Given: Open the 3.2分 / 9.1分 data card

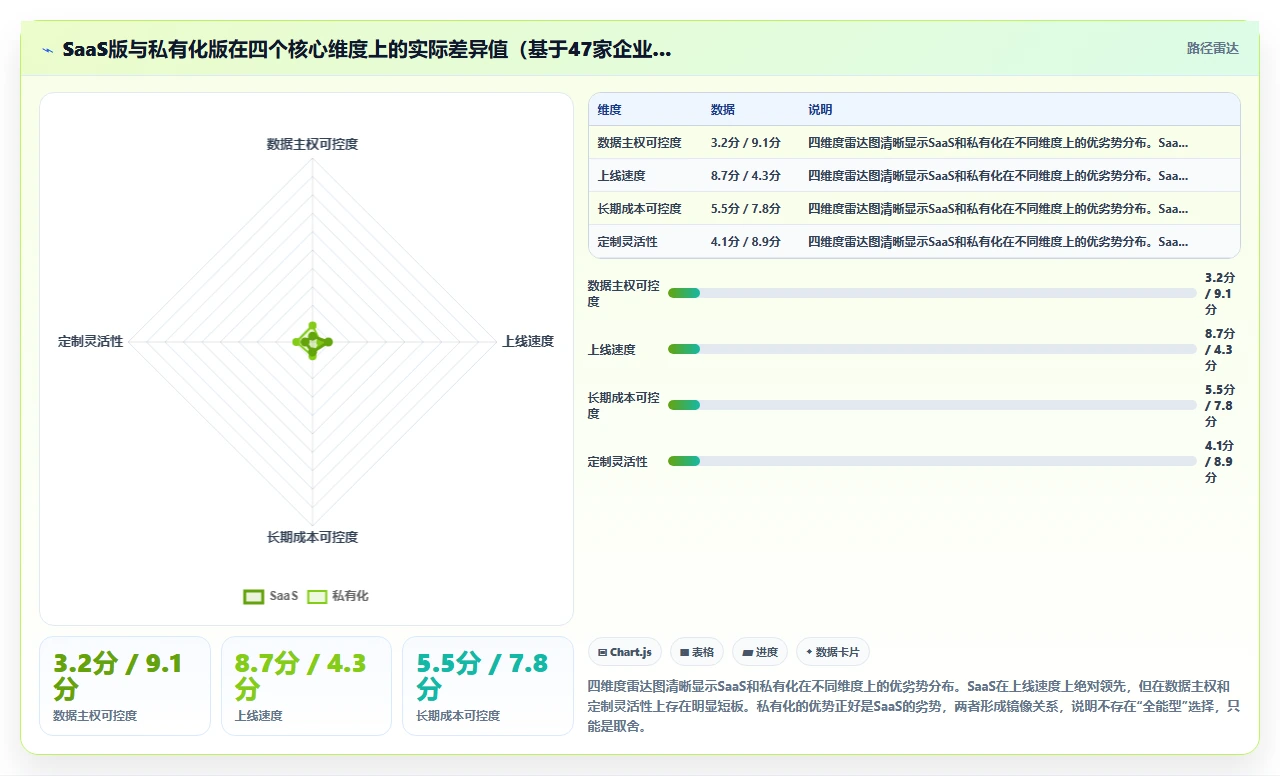Looking at the screenshot, I should coord(125,686).
